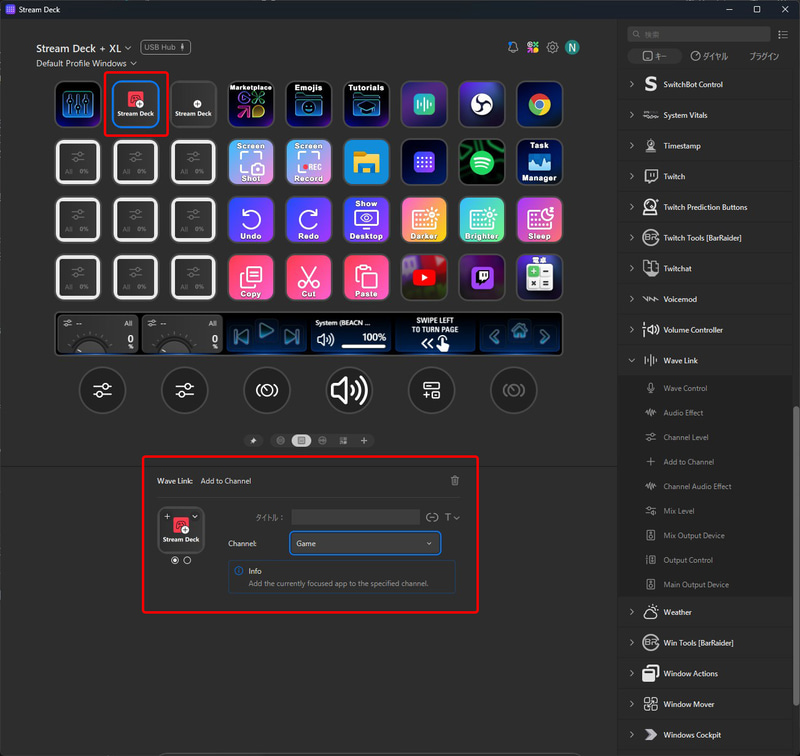Screen dimensions: 800x756
Task: Select the Emojis key in the grid
Action: 308,103
